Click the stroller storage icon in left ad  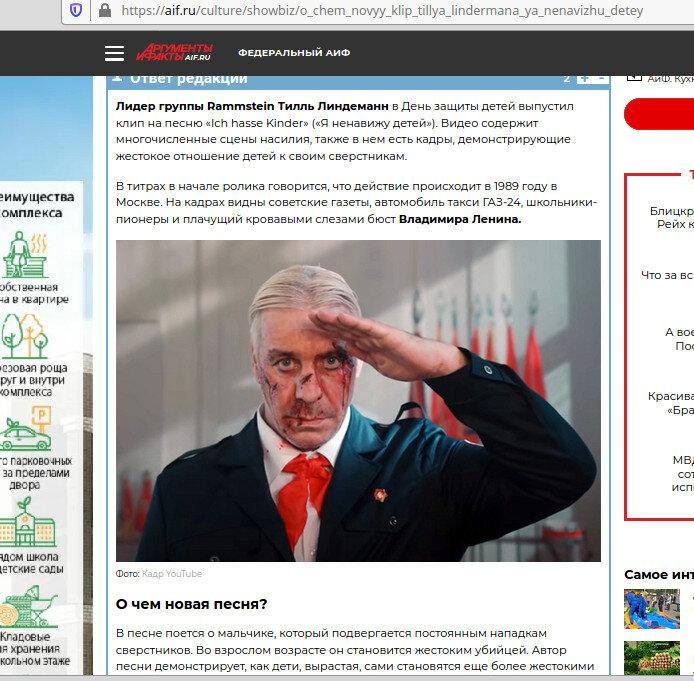(x=28, y=606)
